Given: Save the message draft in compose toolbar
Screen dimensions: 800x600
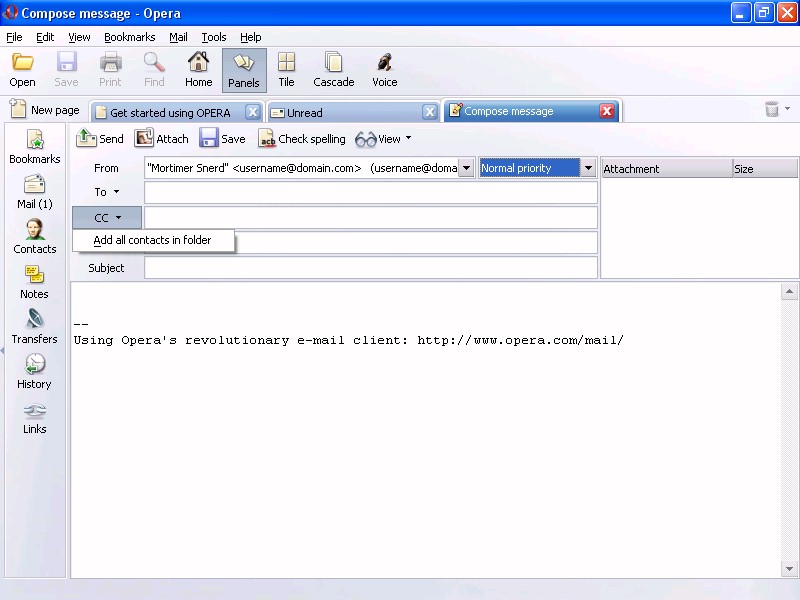Looking at the screenshot, I should click(x=222, y=139).
